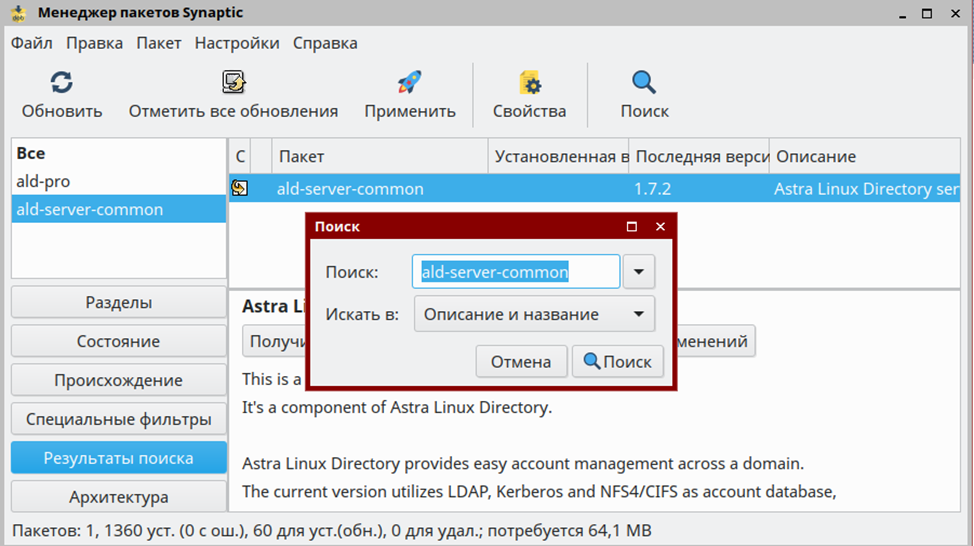Sort by the С status column header

(240, 157)
